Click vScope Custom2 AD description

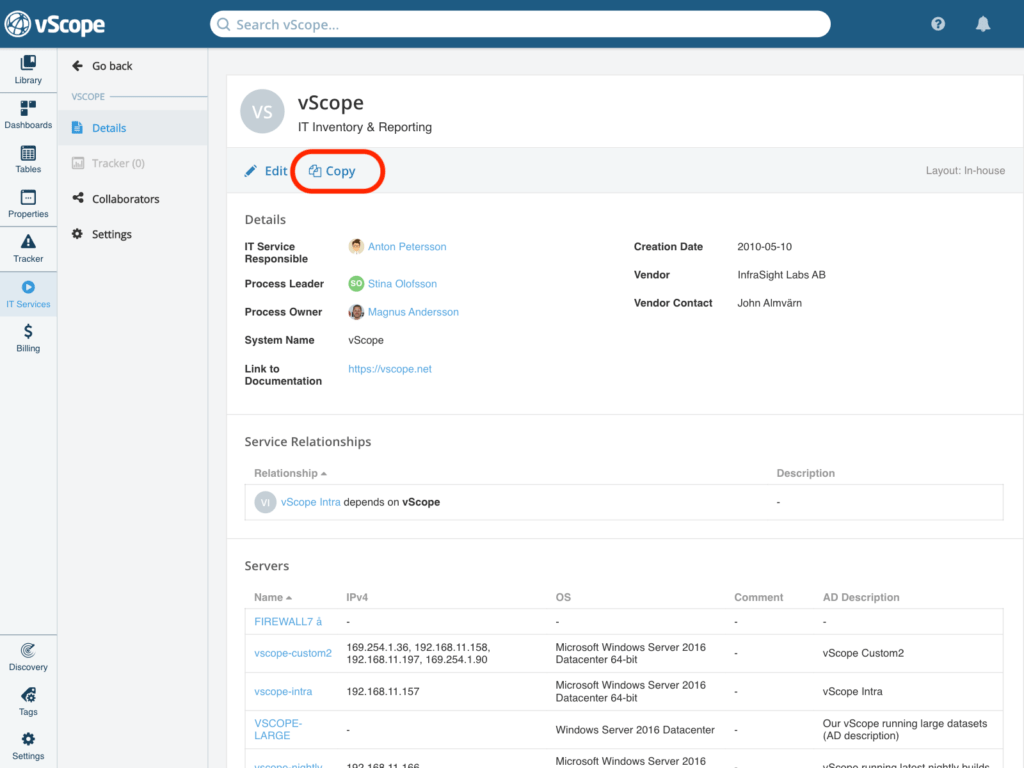(x=863, y=653)
